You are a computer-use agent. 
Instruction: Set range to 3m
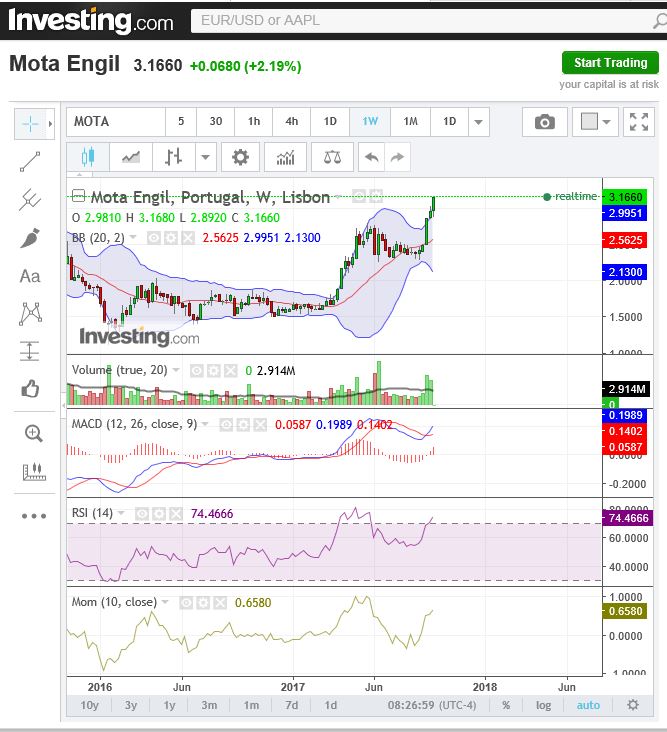click(209, 705)
